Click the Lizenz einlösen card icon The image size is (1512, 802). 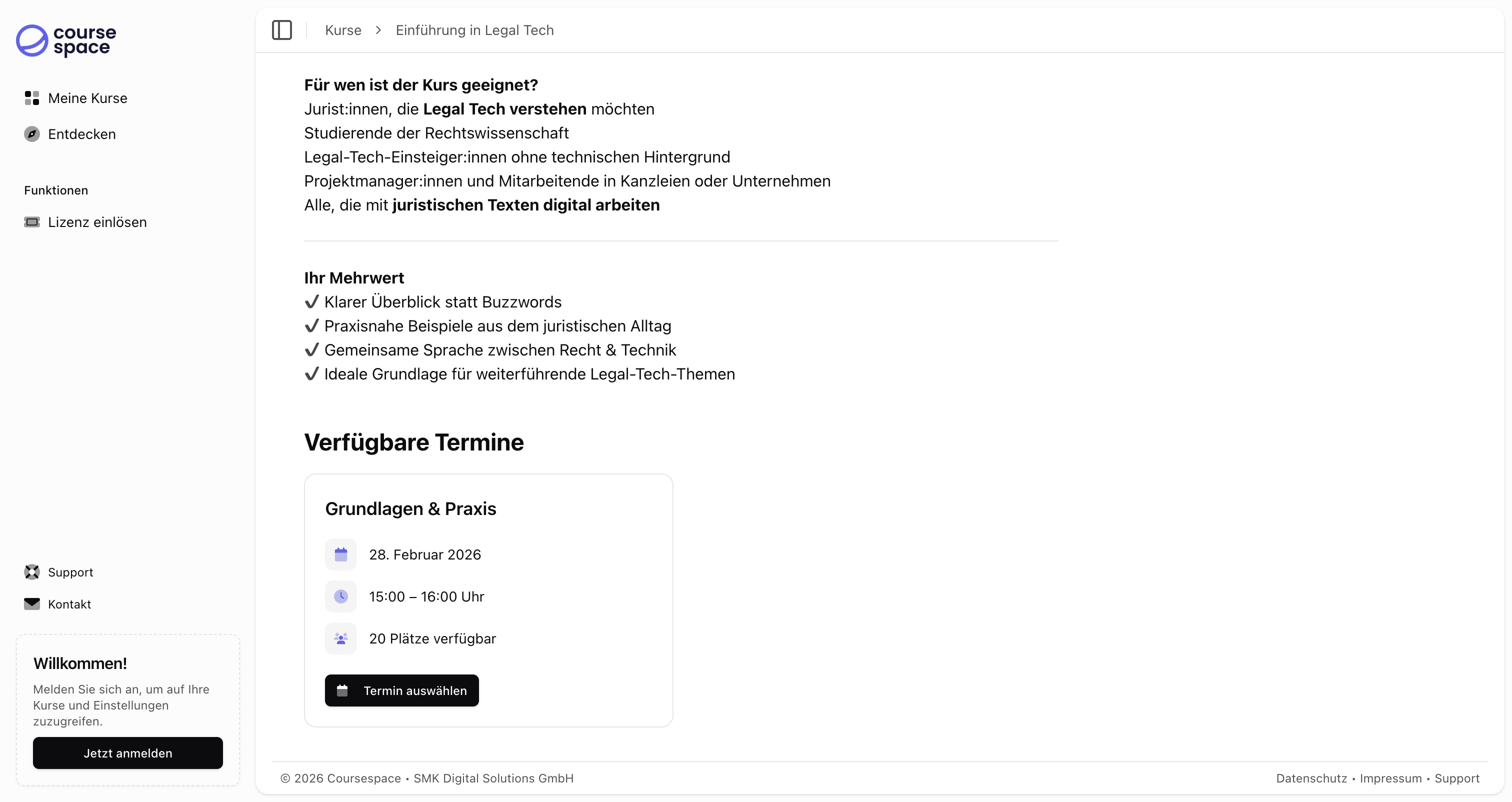[32, 222]
